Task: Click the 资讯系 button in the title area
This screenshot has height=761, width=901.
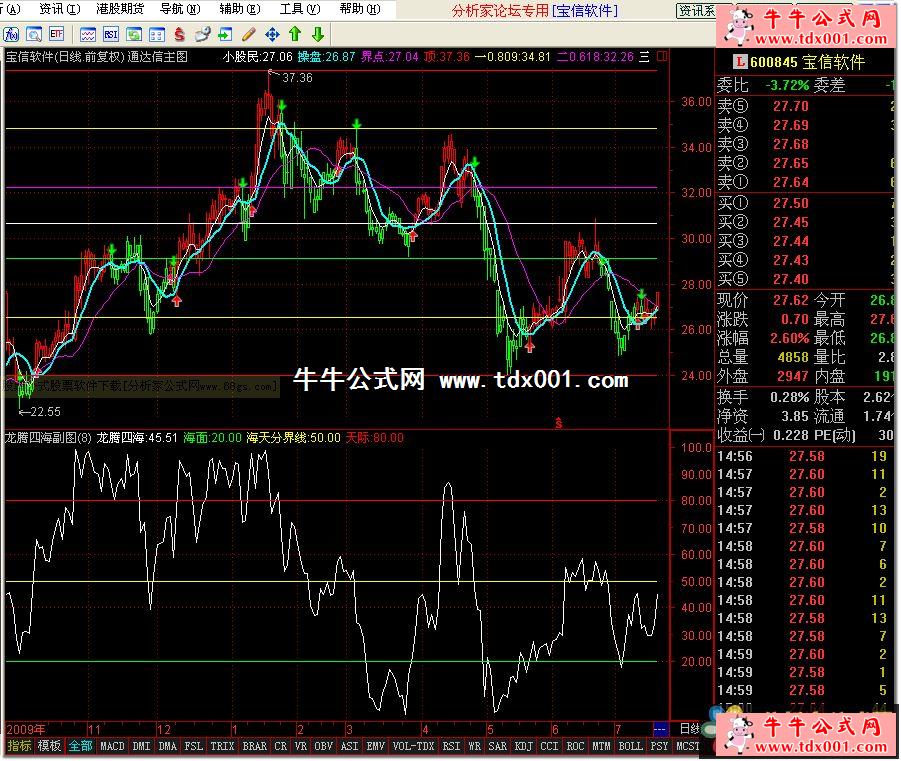Action: click(696, 10)
